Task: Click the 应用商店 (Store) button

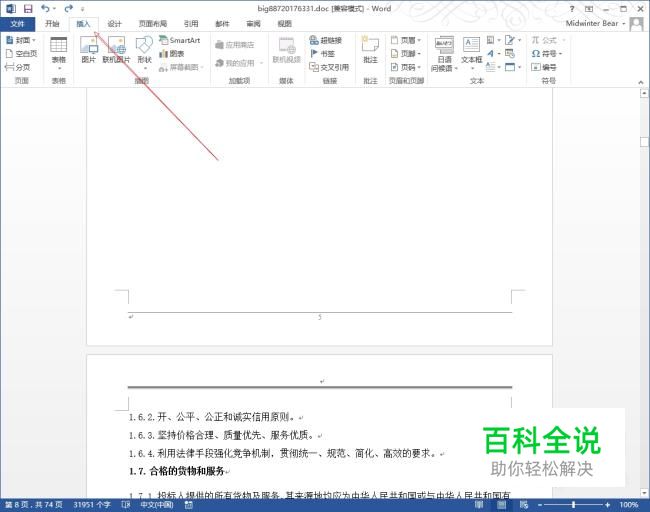Action: click(235, 45)
